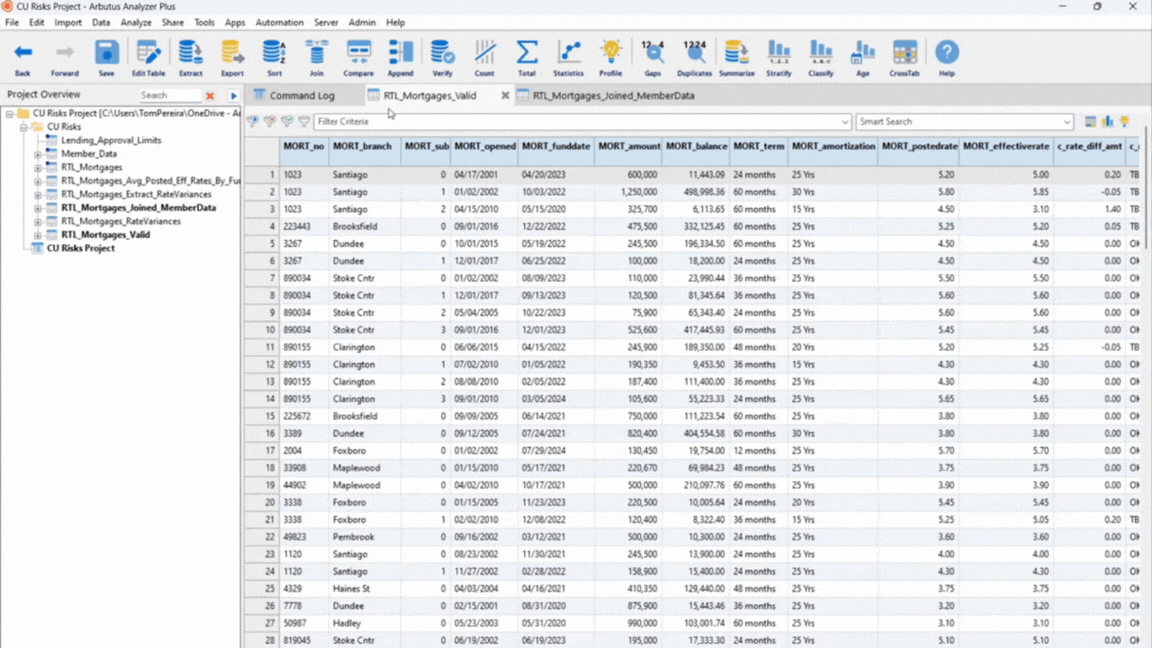Image resolution: width=1152 pixels, height=648 pixels.
Task: Expand the Member_Data table node
Action: coord(37,154)
